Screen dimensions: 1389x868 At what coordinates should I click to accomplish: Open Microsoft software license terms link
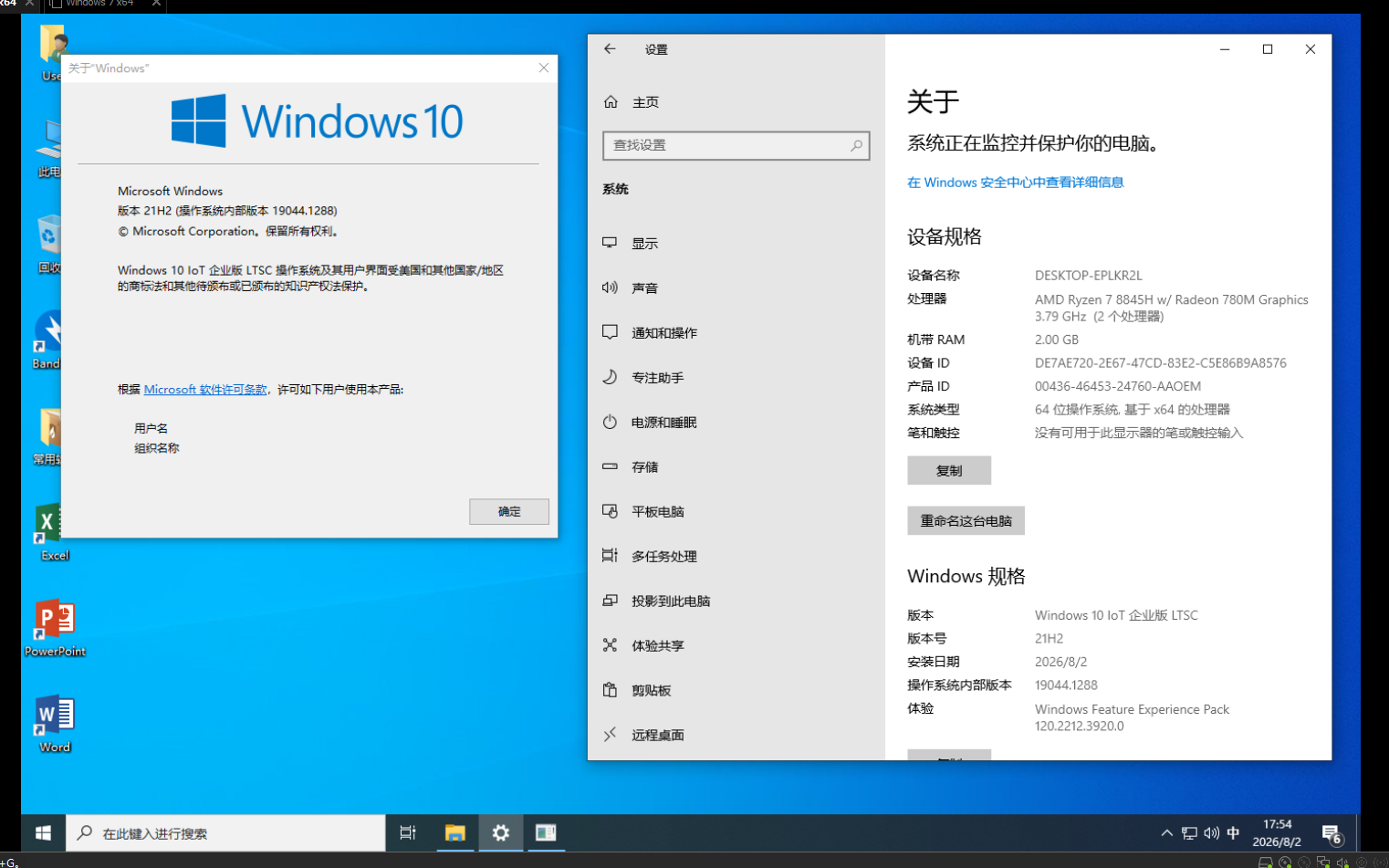tap(205, 390)
